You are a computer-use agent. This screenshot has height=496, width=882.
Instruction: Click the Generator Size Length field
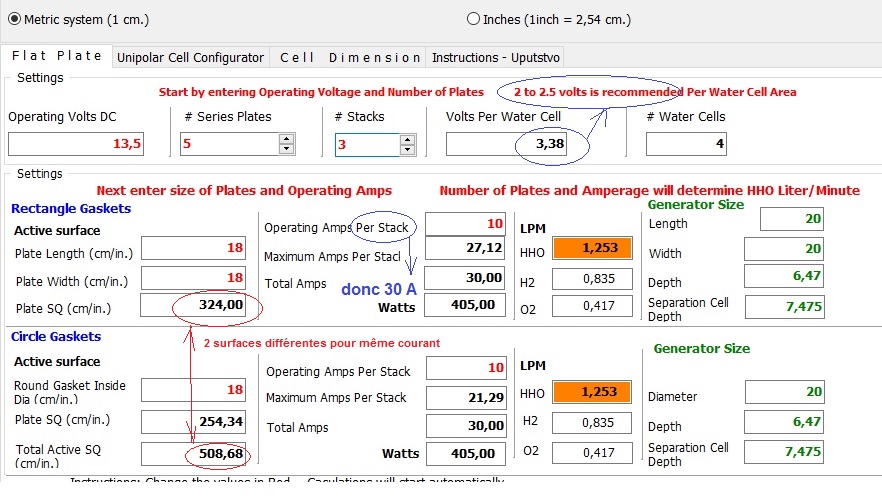point(791,219)
